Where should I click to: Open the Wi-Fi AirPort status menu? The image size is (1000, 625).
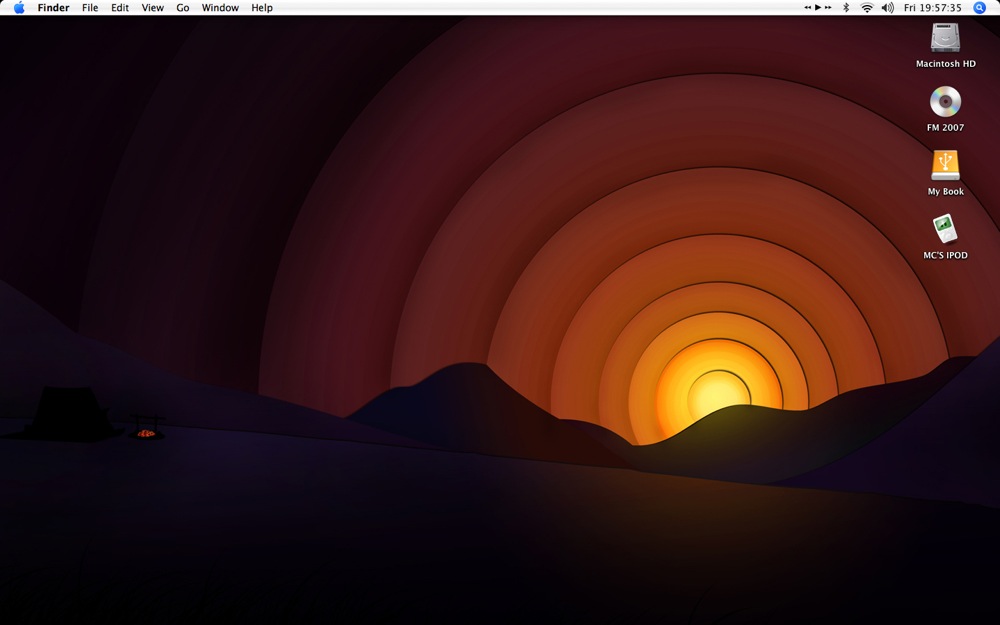[x=867, y=8]
